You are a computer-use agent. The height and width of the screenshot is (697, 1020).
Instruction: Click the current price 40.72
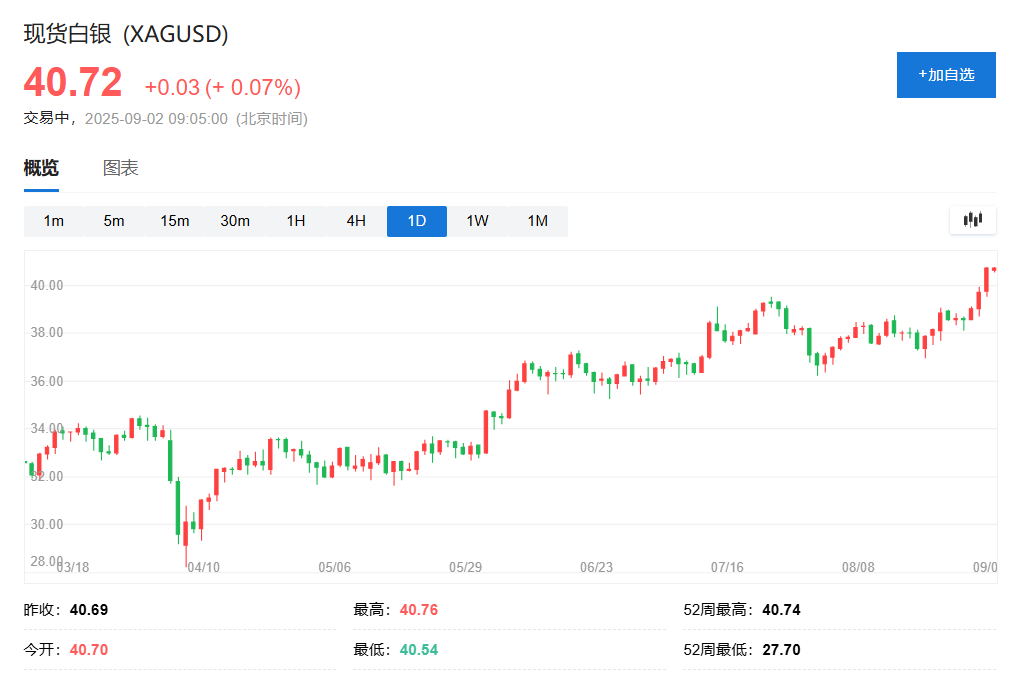pos(73,83)
